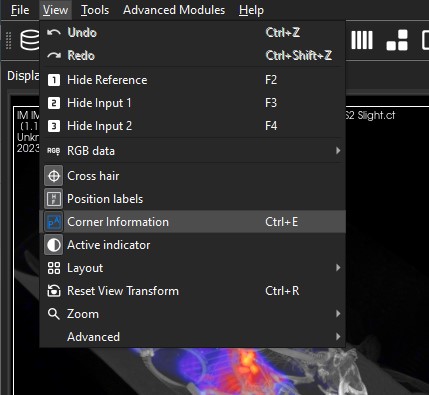Image resolution: width=429 pixels, height=395 pixels.
Task: Expand the RGB data submenu arrow
Action: [338, 151]
